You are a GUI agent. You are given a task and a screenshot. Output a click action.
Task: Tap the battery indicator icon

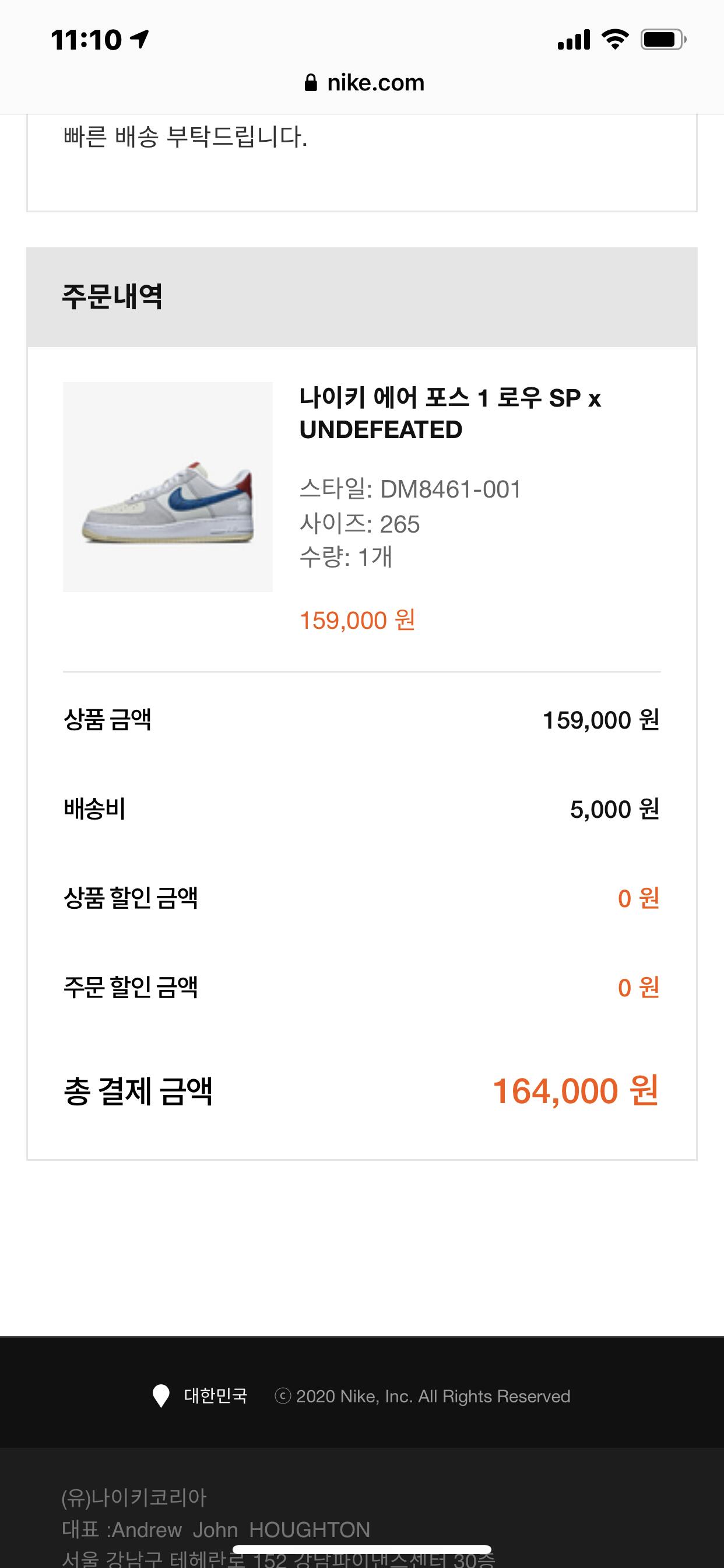pyautogui.click(x=663, y=40)
